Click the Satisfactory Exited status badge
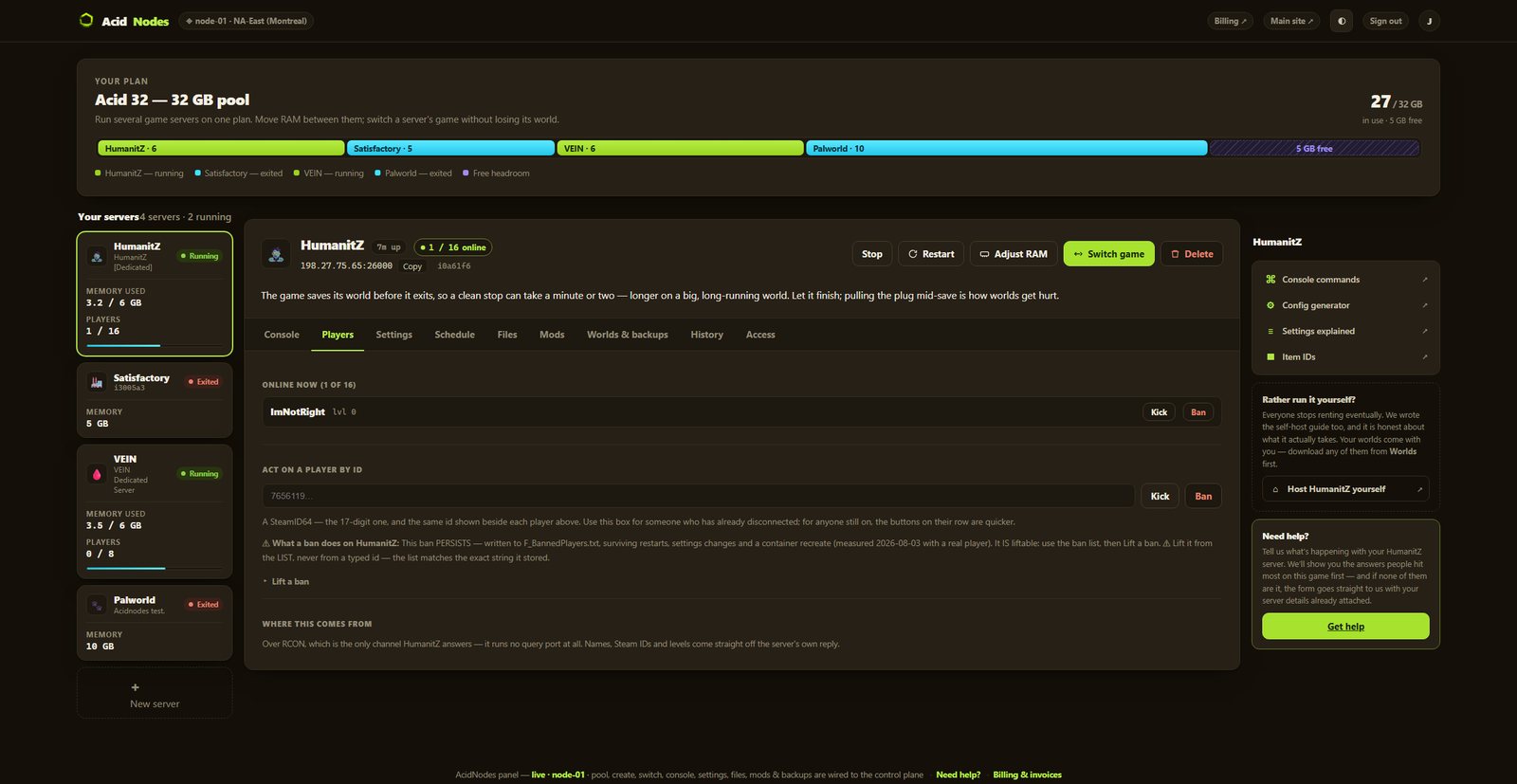This screenshot has width=1517, height=784. pyautogui.click(x=204, y=382)
